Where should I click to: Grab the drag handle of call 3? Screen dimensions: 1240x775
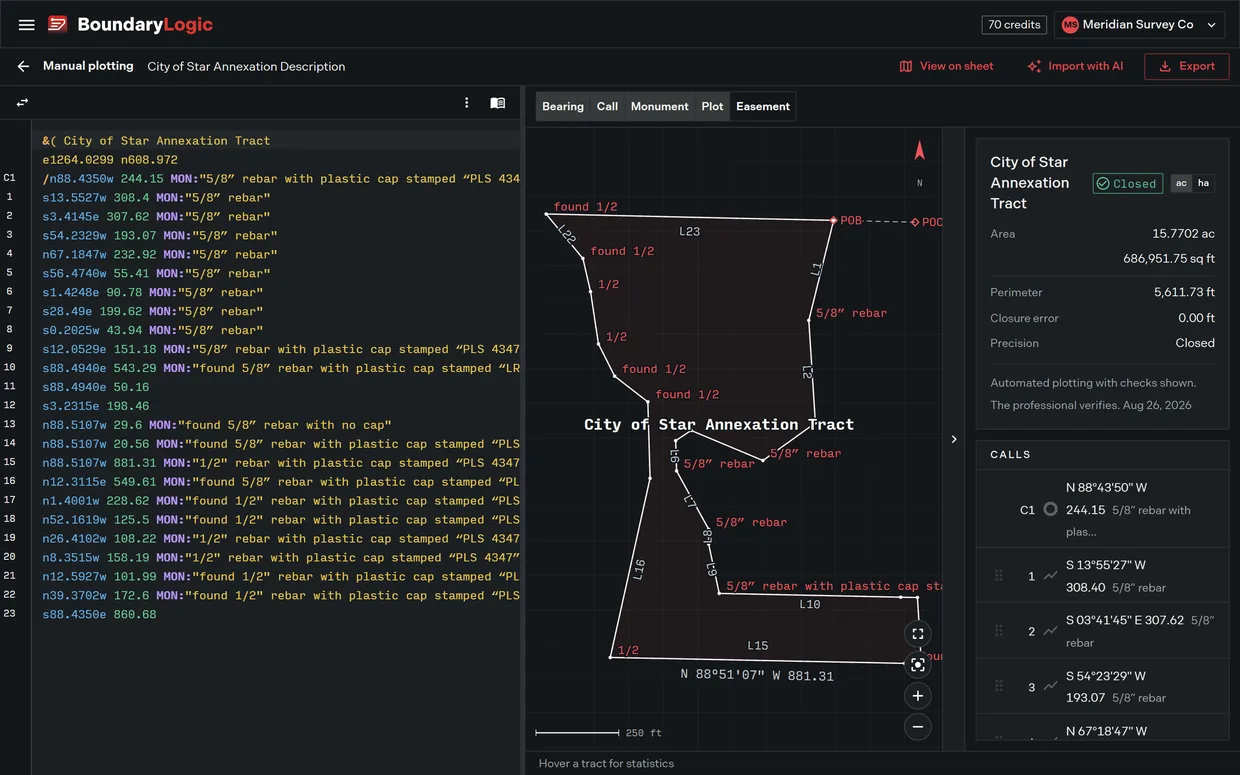pos(998,686)
